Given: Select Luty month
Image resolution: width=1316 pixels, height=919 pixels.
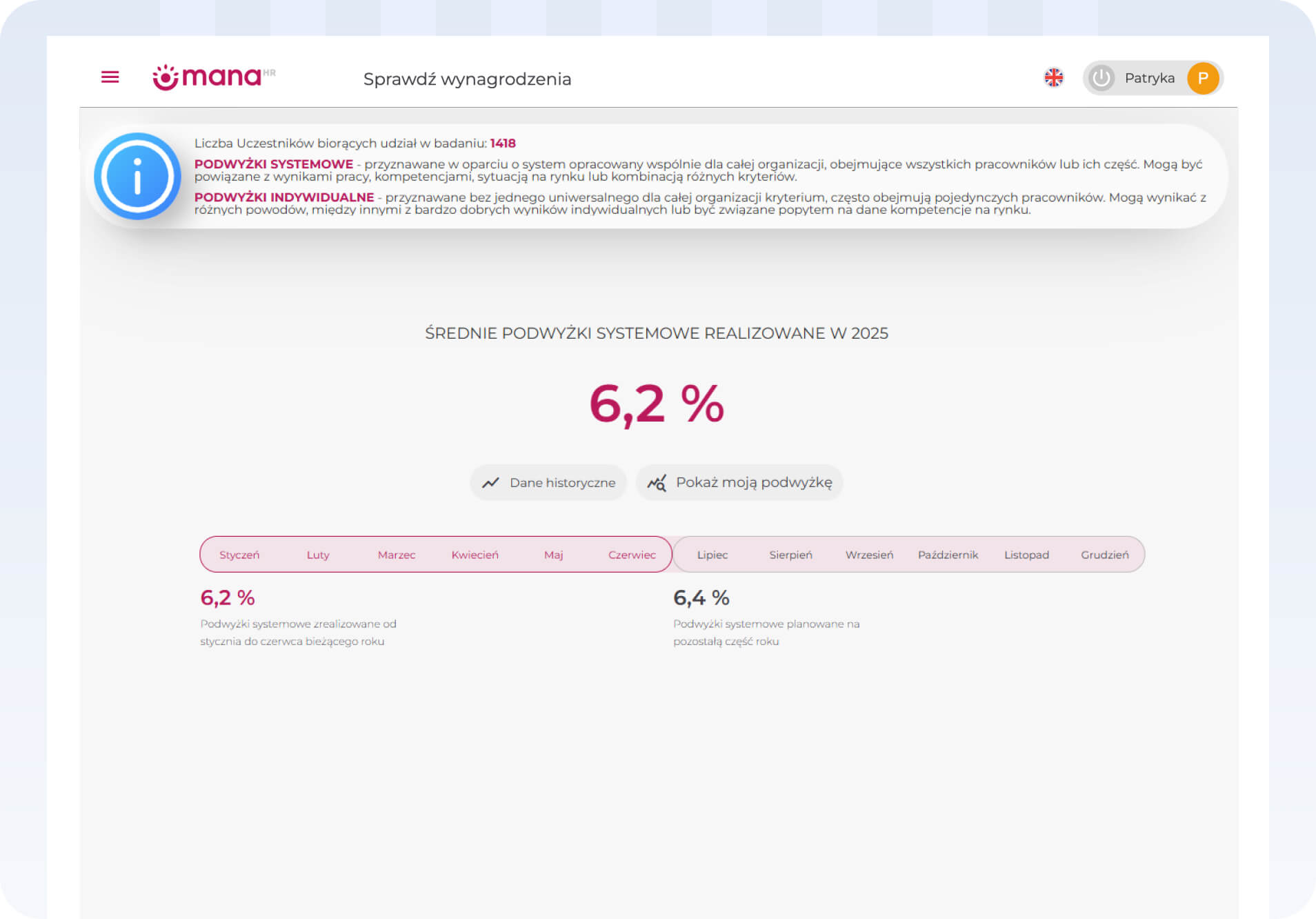Looking at the screenshot, I should click(318, 555).
